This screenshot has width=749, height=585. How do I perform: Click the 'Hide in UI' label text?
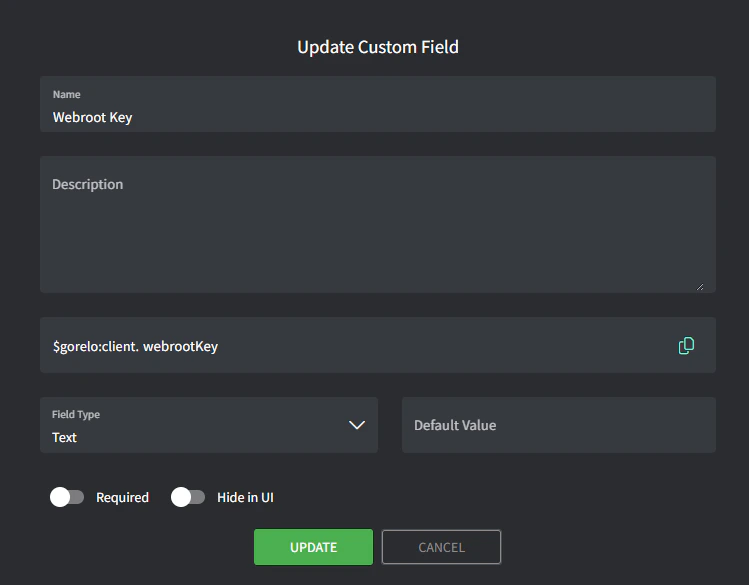(x=245, y=497)
